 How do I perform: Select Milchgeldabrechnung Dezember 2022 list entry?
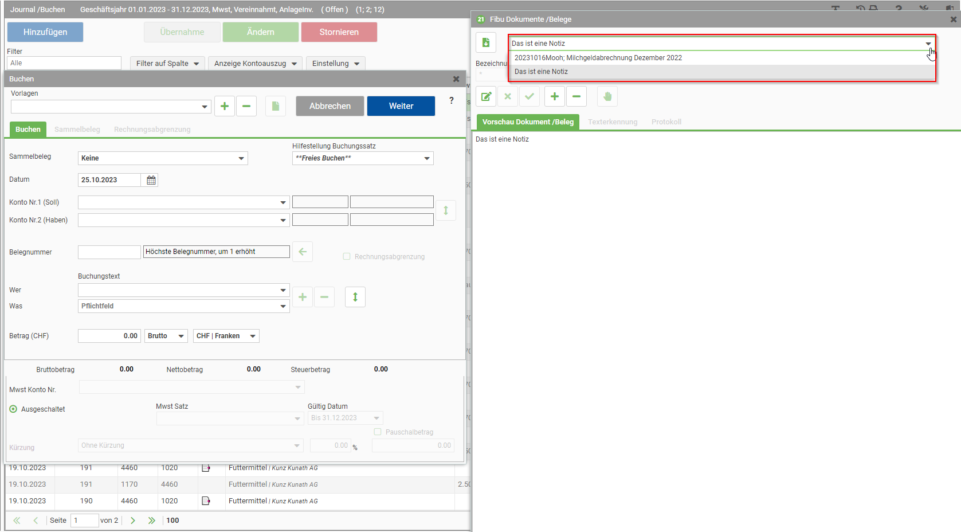click(x=722, y=58)
